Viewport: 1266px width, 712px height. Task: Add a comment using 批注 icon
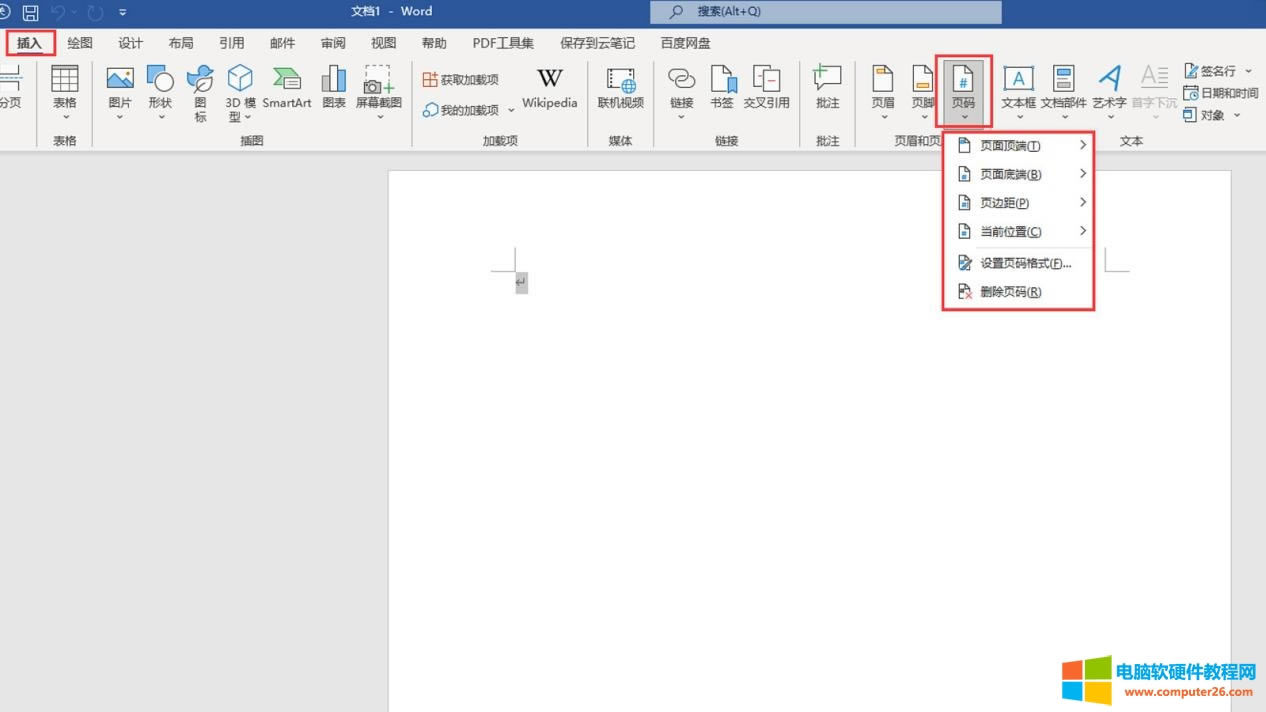click(x=827, y=88)
